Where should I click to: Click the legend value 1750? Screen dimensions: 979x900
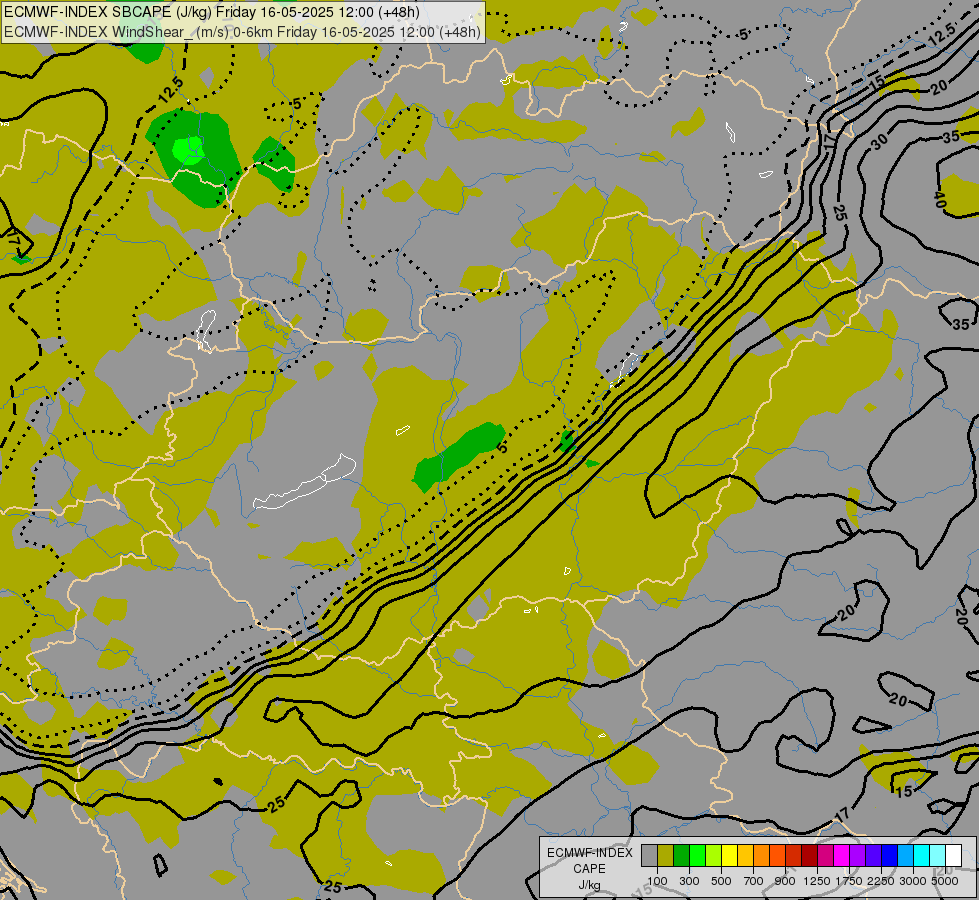click(849, 881)
